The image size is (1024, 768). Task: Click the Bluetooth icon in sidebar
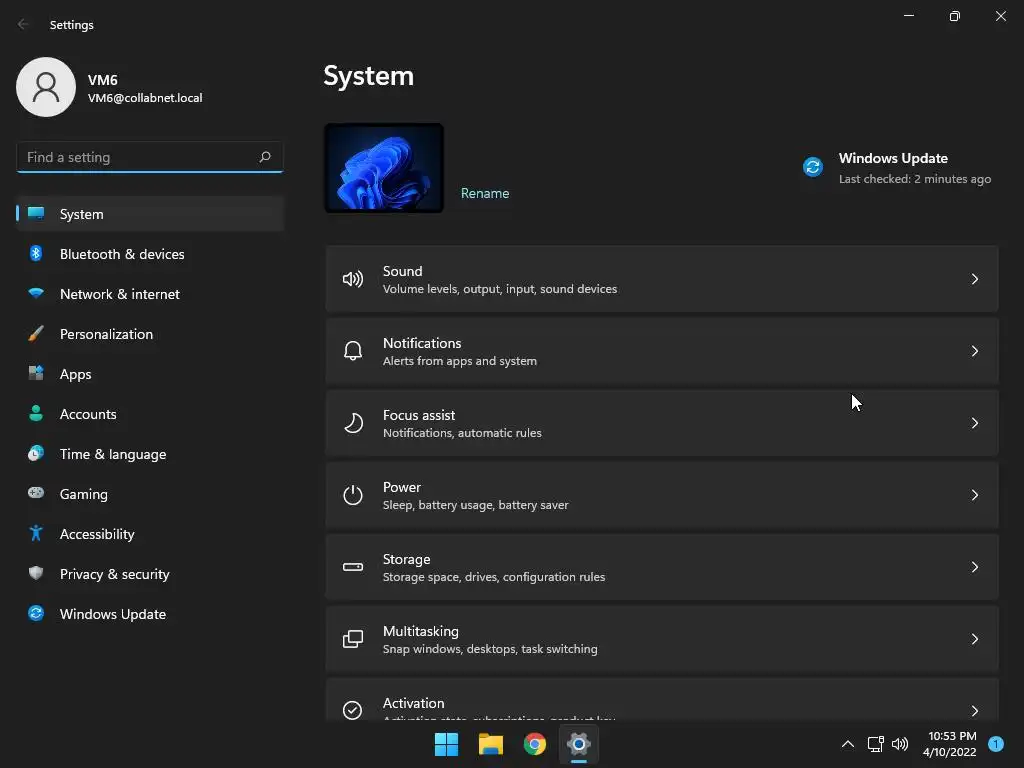(36, 253)
